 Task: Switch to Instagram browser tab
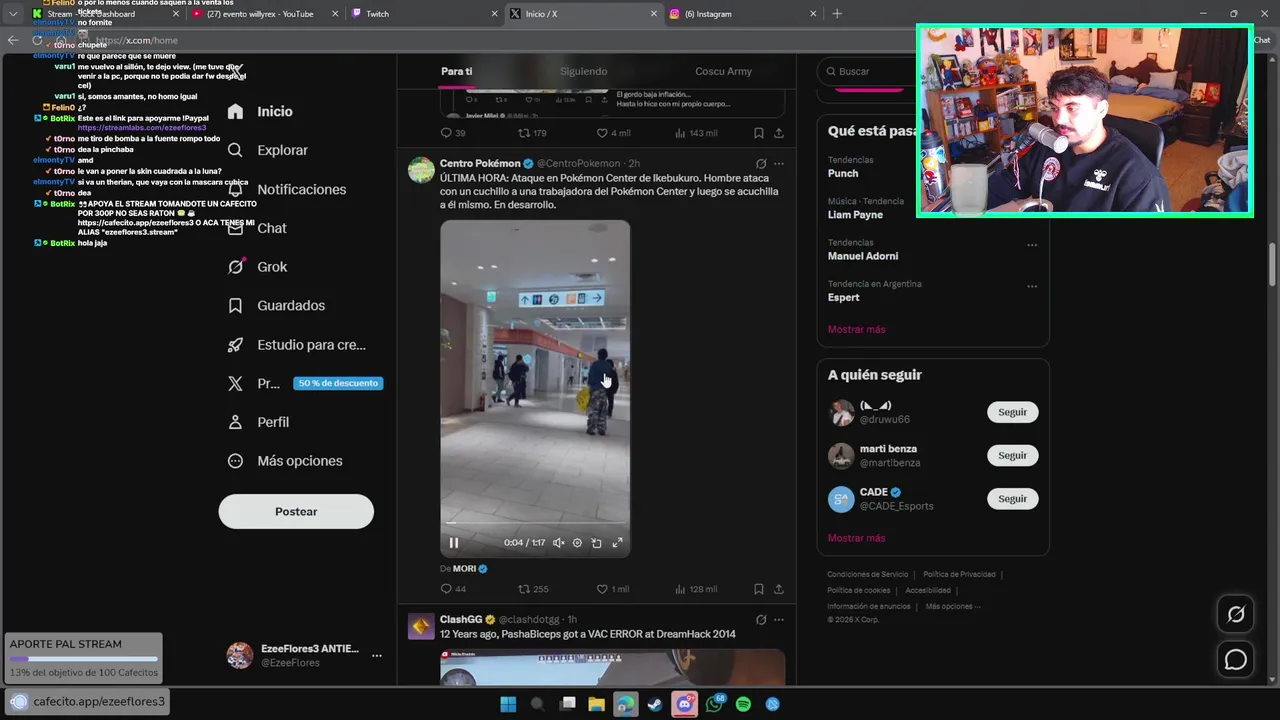pyautogui.click(x=744, y=14)
